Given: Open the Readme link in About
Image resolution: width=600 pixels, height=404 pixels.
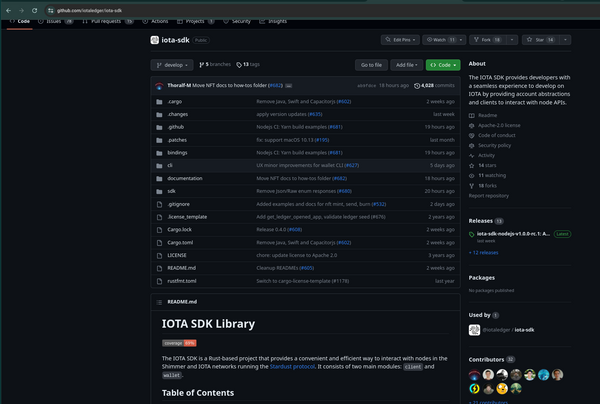Looking at the screenshot, I should 487,115.
